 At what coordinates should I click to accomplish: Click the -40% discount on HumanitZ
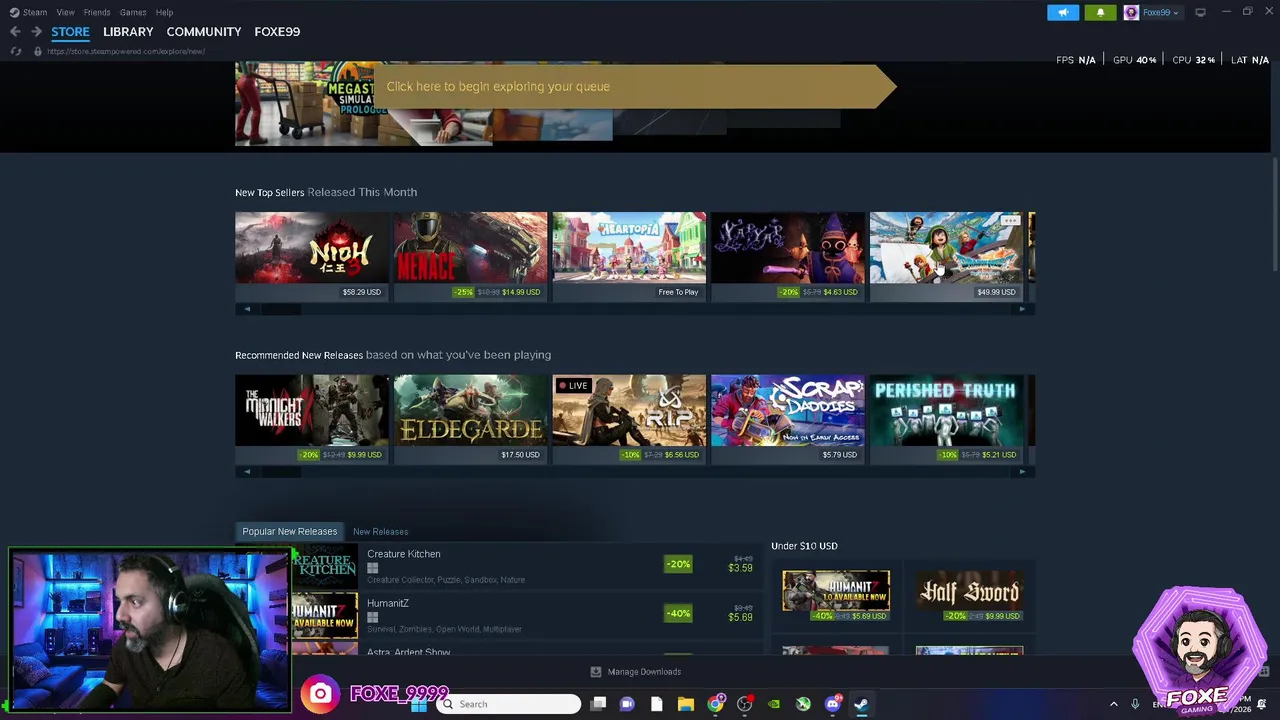[x=678, y=613]
